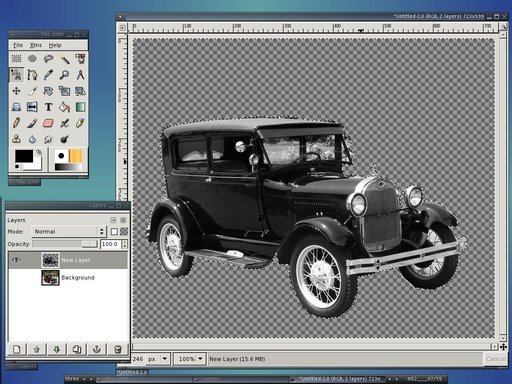Select the Color Picker eyedropper tool
The height and width of the screenshot is (384, 512).
pyautogui.click(x=48, y=75)
